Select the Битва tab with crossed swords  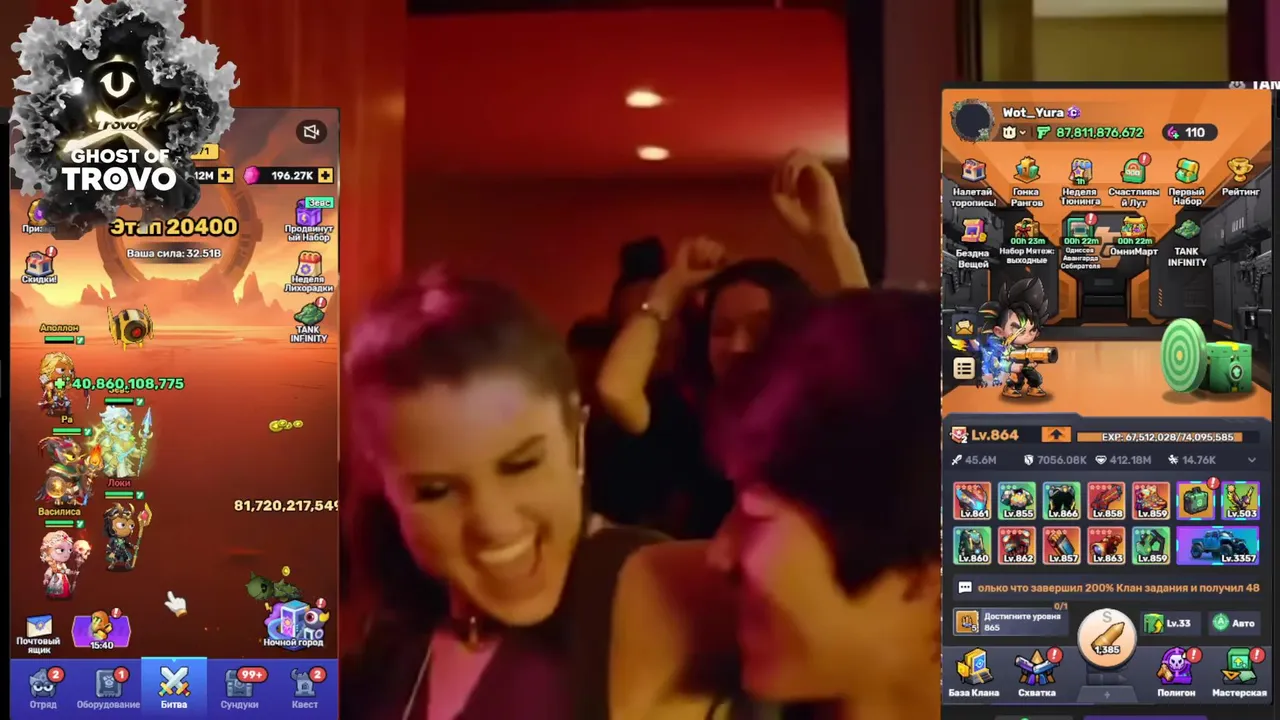click(174, 687)
